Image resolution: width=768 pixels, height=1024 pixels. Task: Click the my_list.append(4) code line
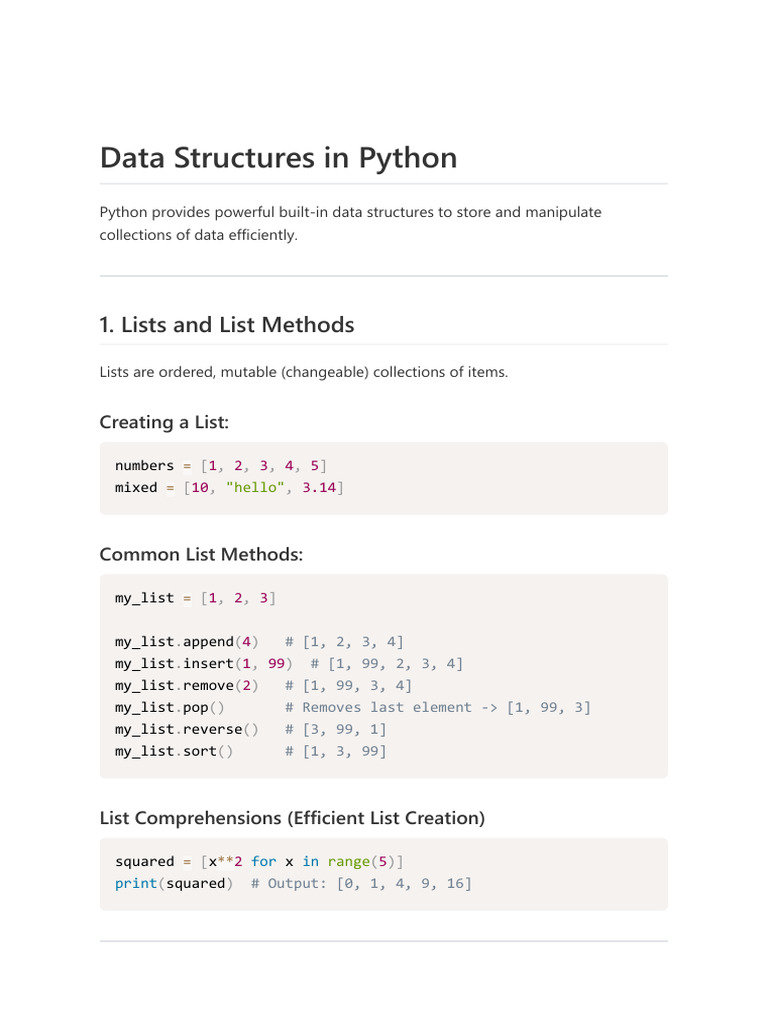click(x=186, y=641)
